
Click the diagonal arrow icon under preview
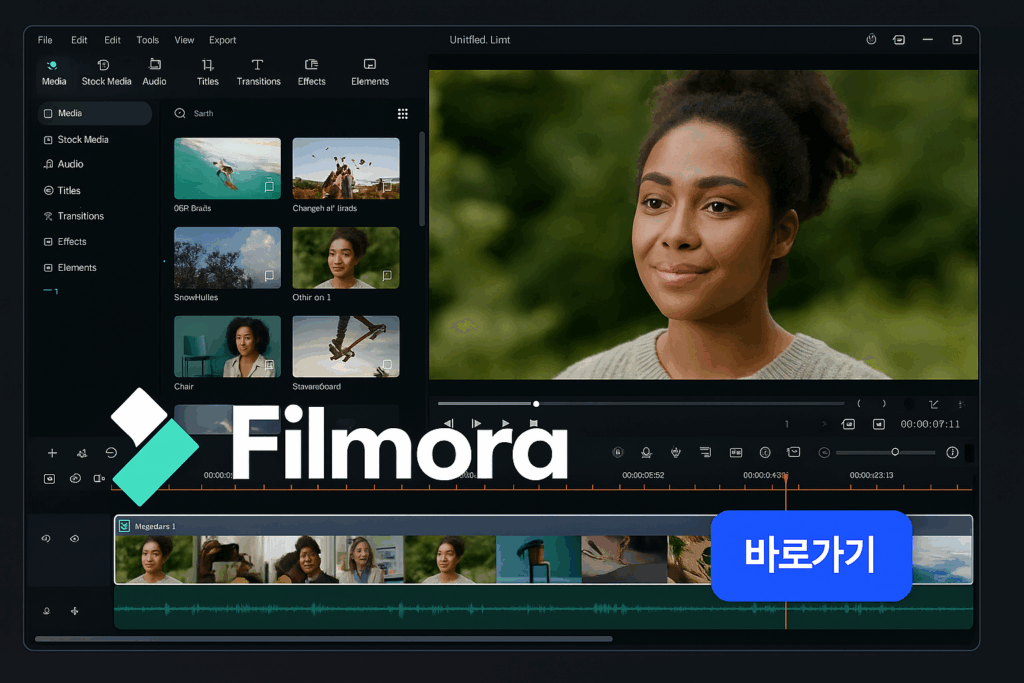coord(934,404)
